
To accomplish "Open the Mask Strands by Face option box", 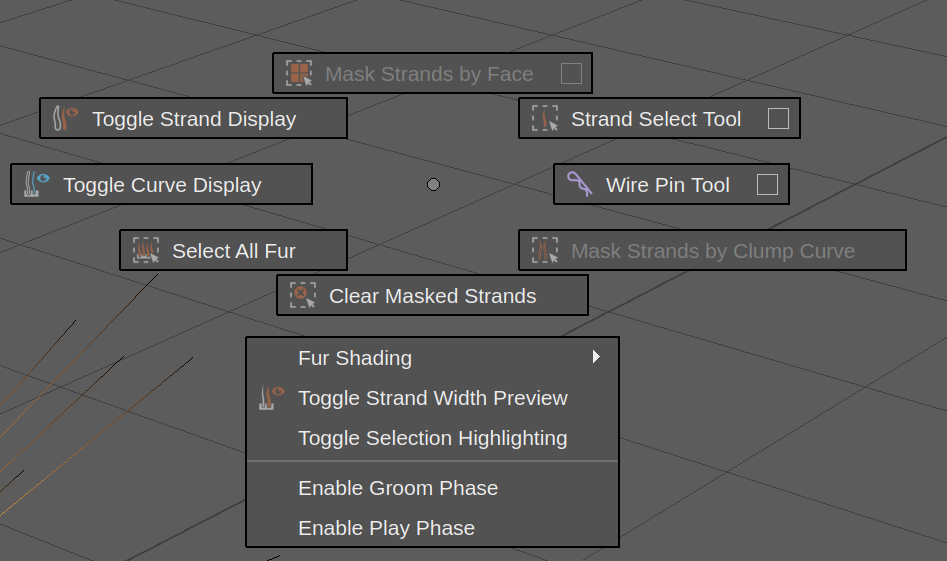I will tap(571, 73).
